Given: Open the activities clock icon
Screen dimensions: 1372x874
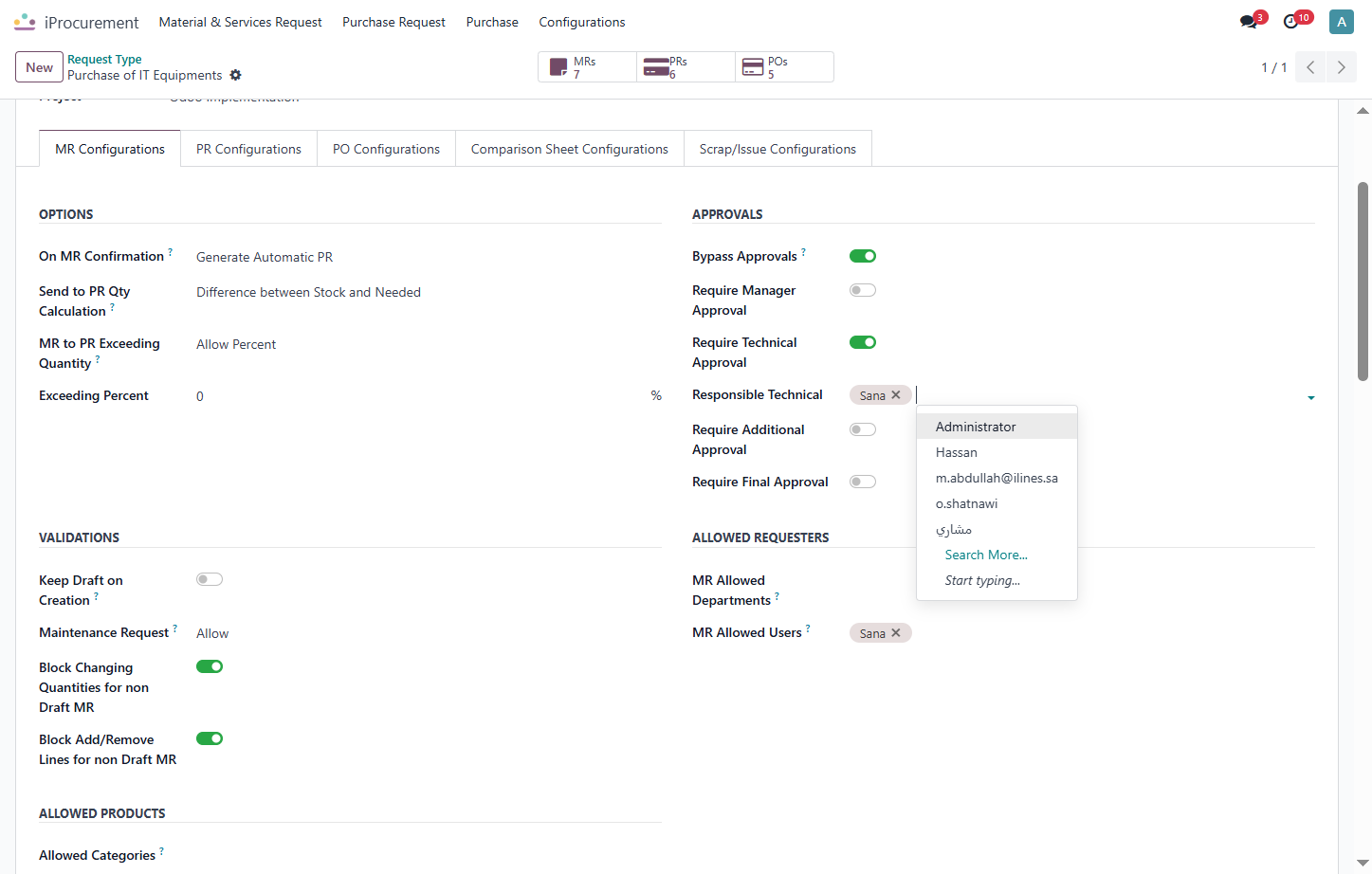Looking at the screenshot, I should 1291,22.
